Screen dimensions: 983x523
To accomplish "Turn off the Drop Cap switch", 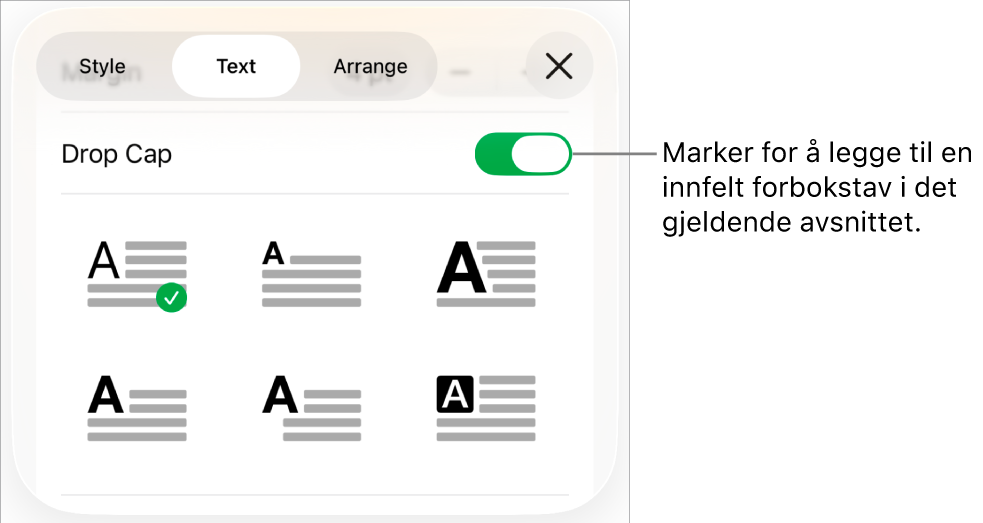I will point(522,155).
